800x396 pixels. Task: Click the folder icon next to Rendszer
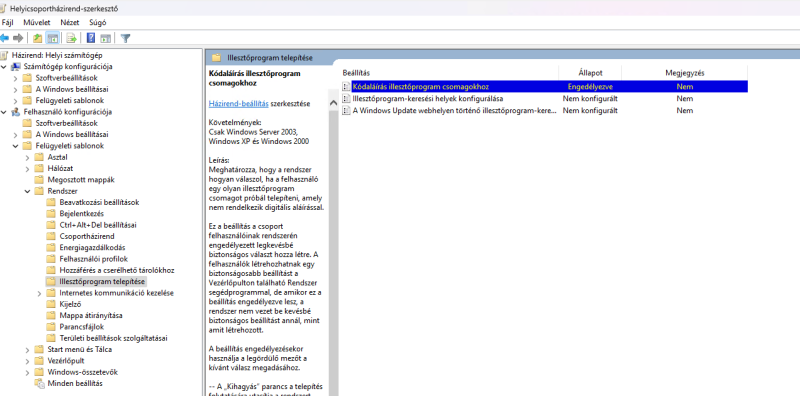pyautogui.click(x=39, y=191)
